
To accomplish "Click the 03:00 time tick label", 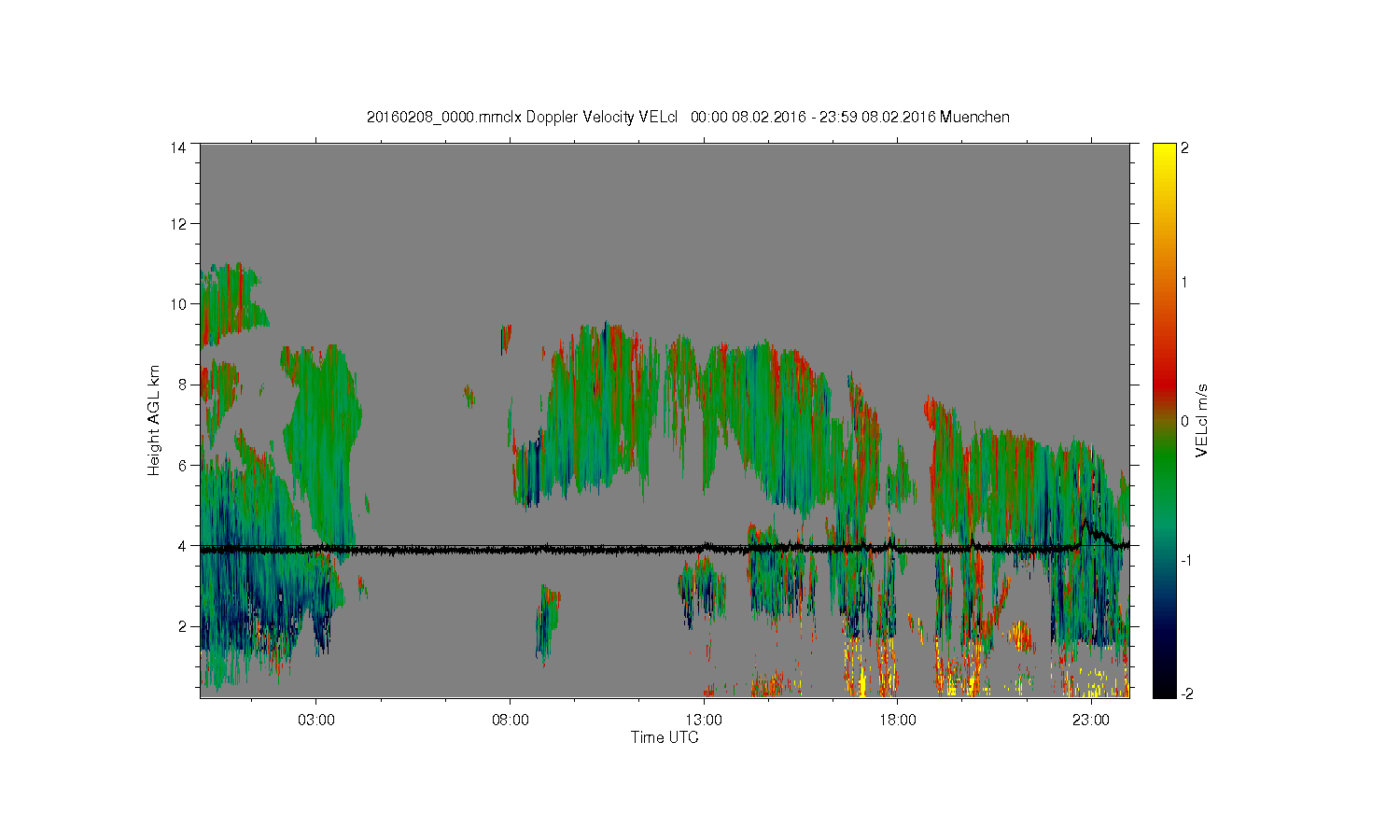I will pos(316,721).
